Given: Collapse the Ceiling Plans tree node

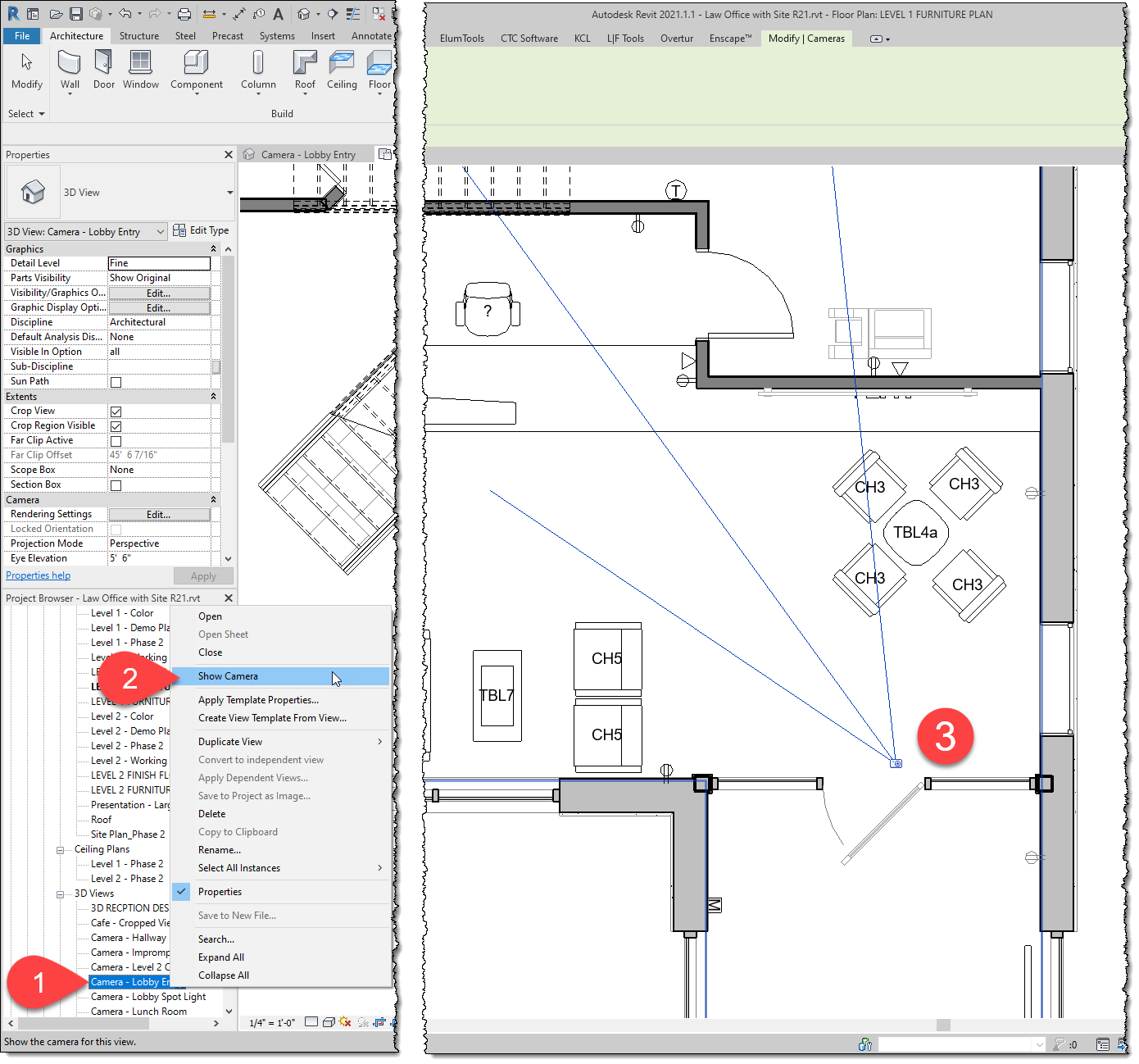Looking at the screenshot, I should pos(61,848).
